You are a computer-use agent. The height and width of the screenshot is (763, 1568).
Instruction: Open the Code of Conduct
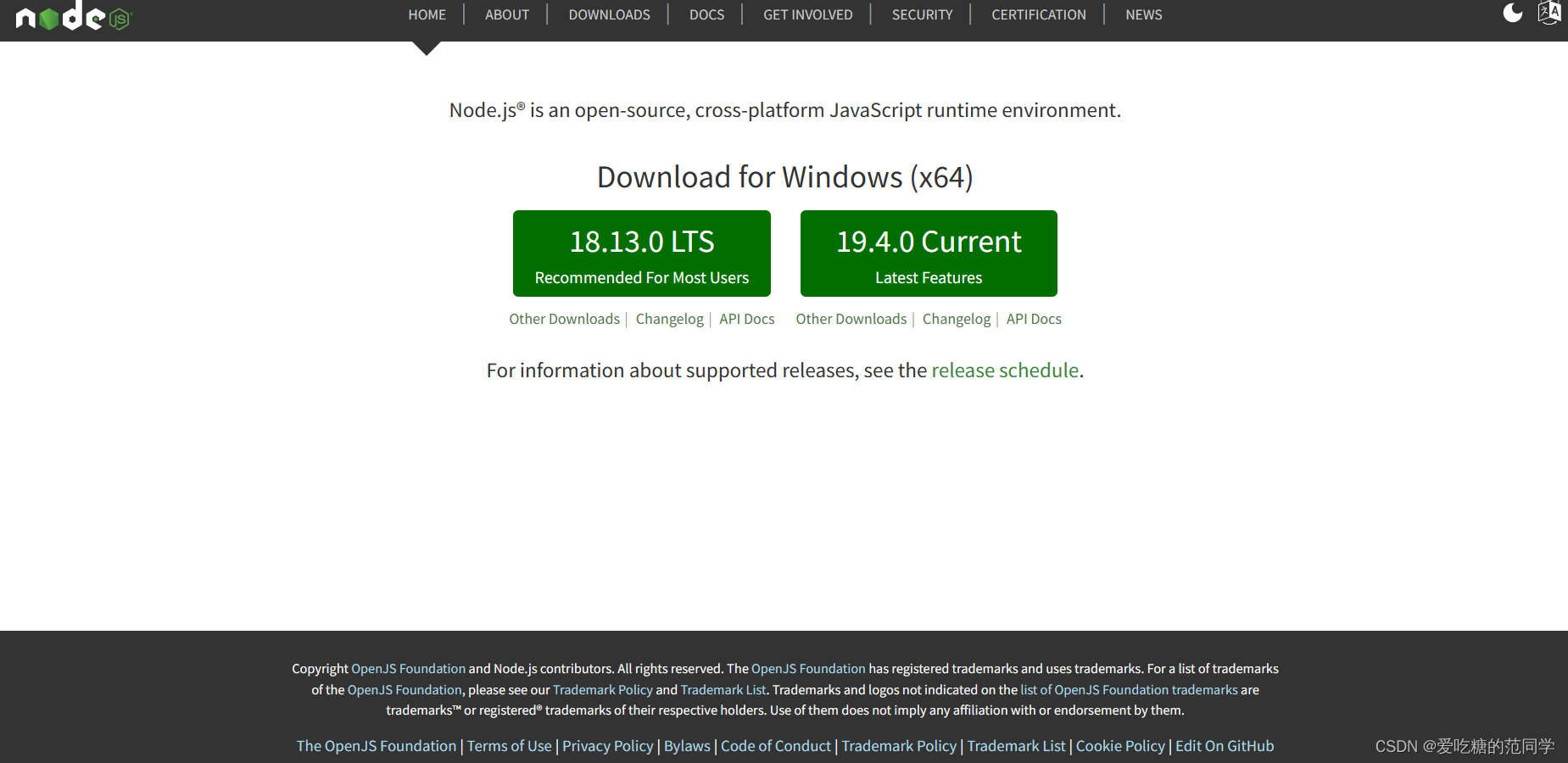click(776, 746)
